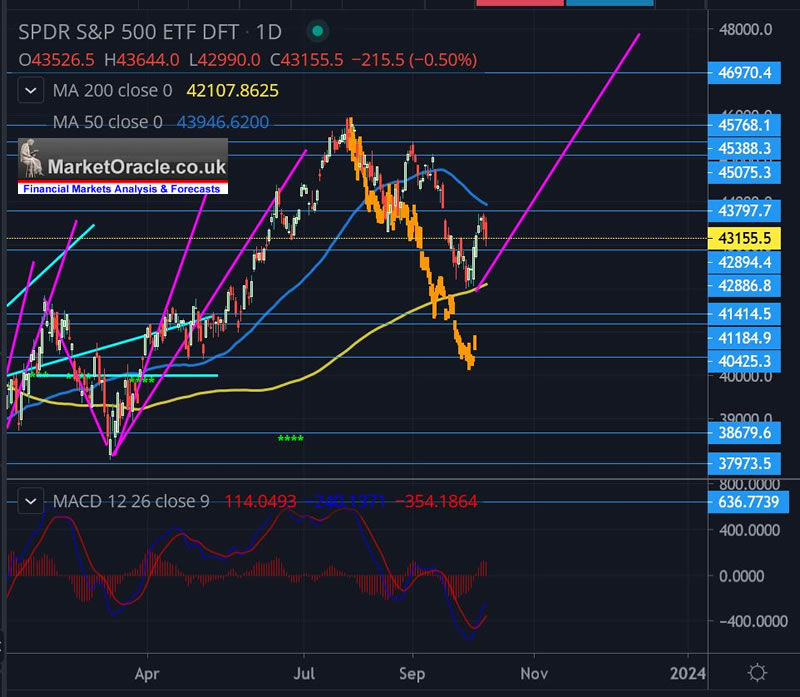The height and width of the screenshot is (697, 800).
Task: Click the 37973.5 price level label
Action: click(744, 463)
